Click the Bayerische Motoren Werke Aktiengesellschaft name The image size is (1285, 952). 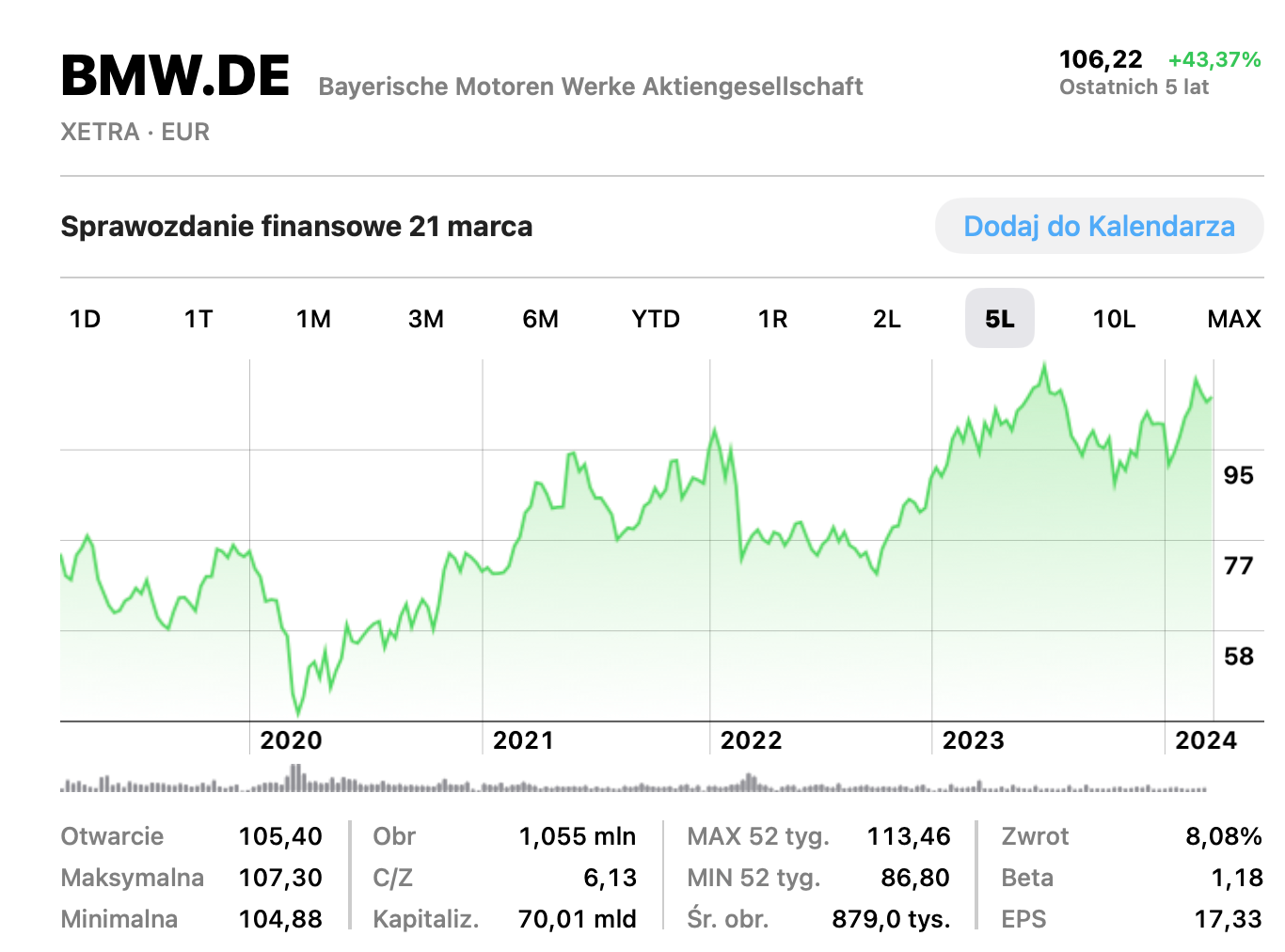pos(591,87)
